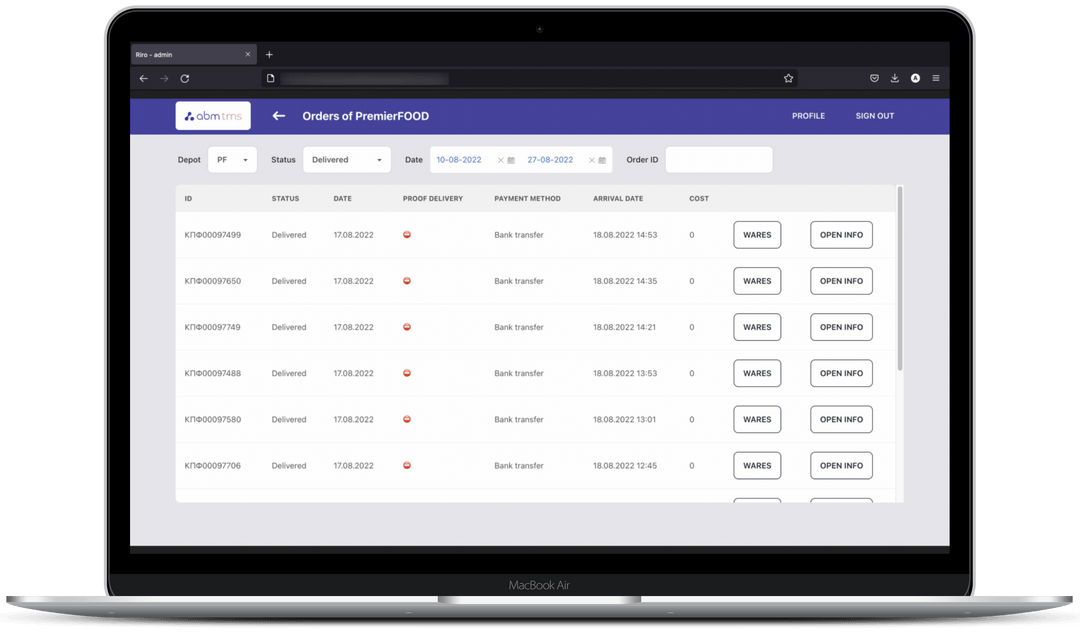
Task: Open WARES for order КПФ00097488
Action: tap(757, 373)
